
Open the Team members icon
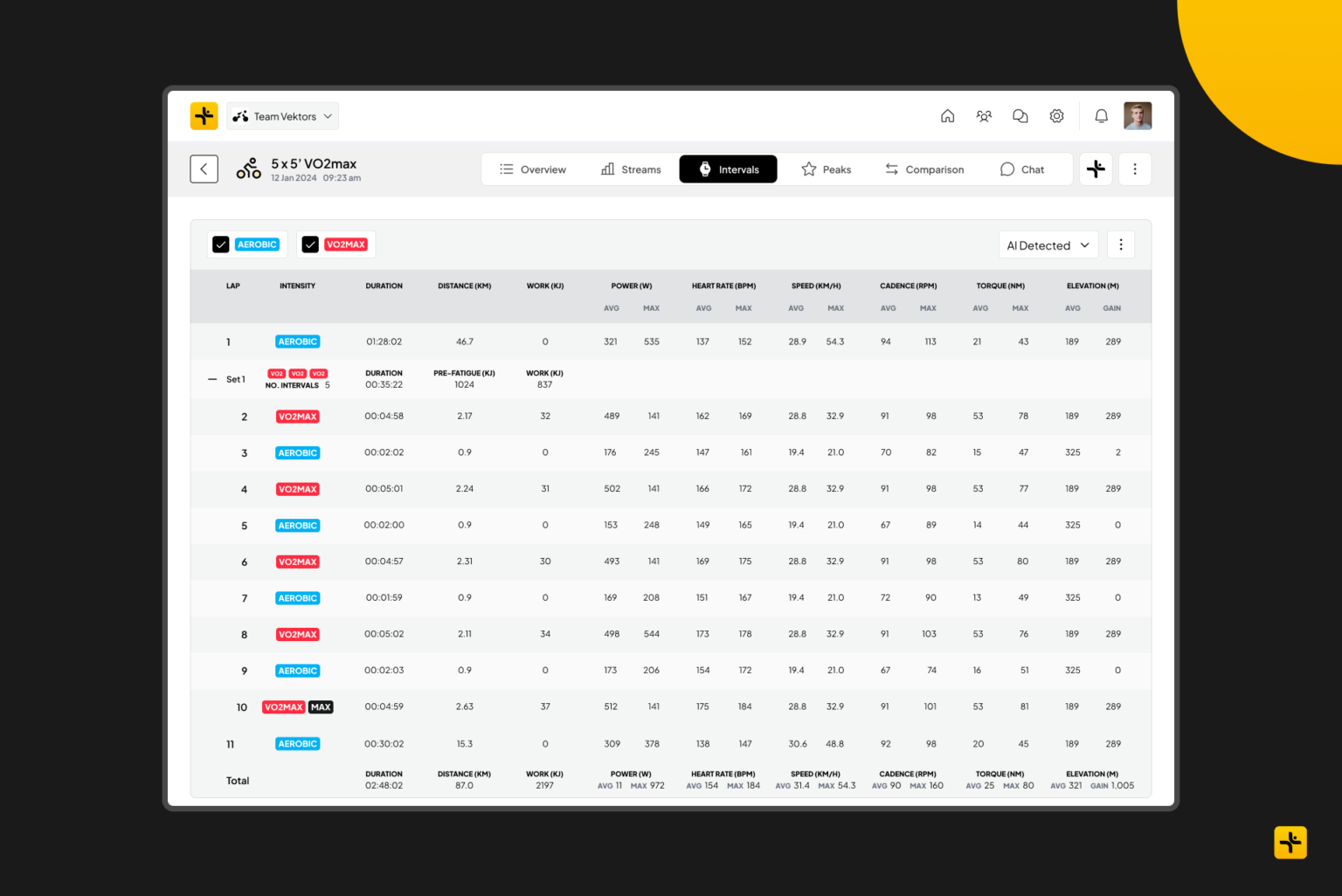[984, 115]
